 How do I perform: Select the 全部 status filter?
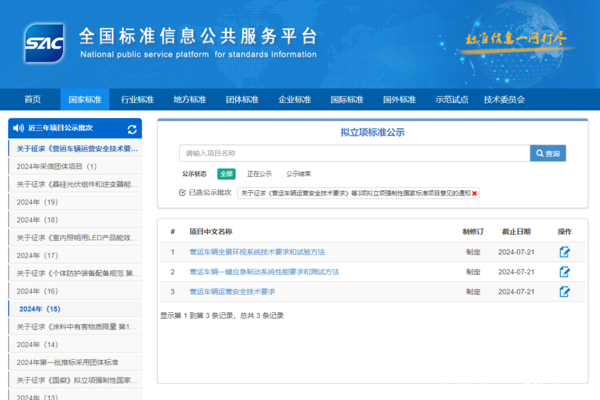click(x=227, y=173)
